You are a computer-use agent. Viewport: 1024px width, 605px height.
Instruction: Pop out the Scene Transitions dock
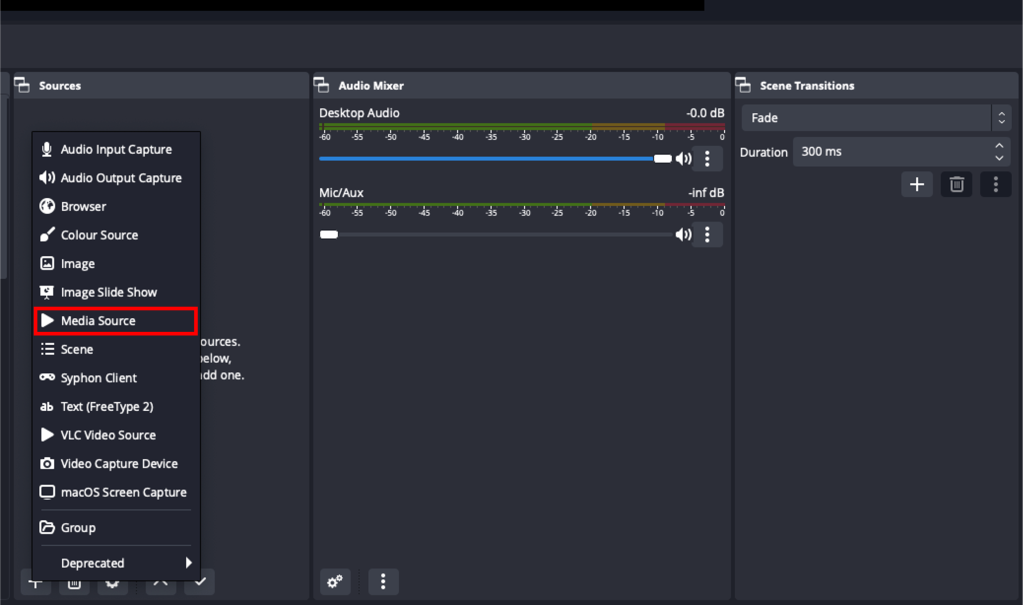pos(743,85)
